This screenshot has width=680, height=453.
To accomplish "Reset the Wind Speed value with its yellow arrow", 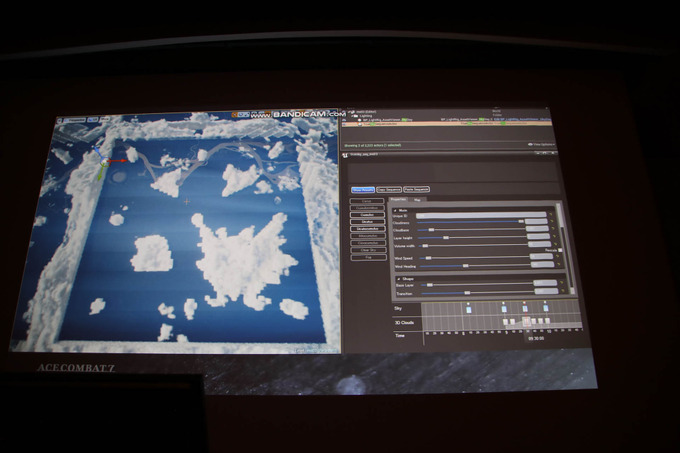I will 557,257.
